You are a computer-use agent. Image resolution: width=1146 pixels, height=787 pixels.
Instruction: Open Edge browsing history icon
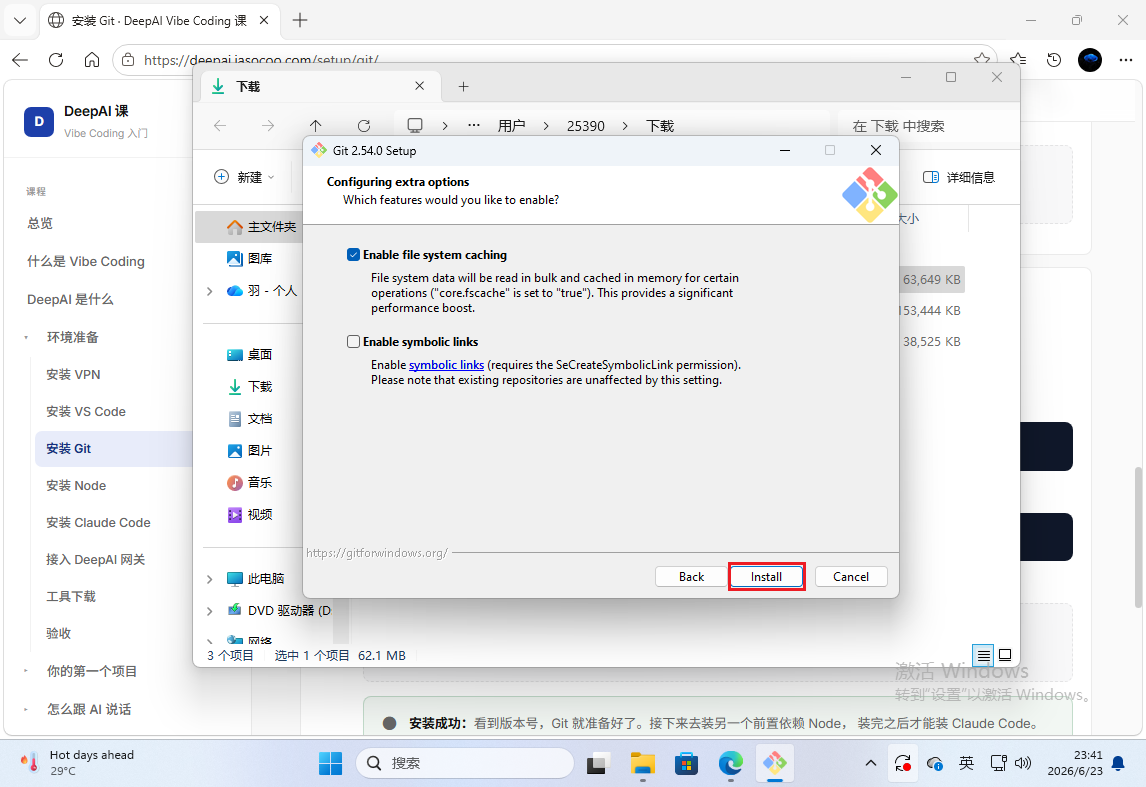[x=1053, y=60]
